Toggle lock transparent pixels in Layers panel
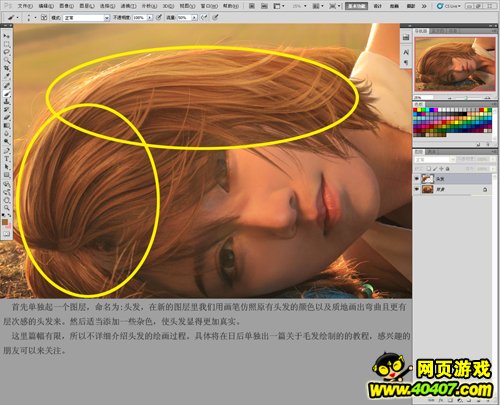Screen dimensions: 500x405 click(429, 169)
